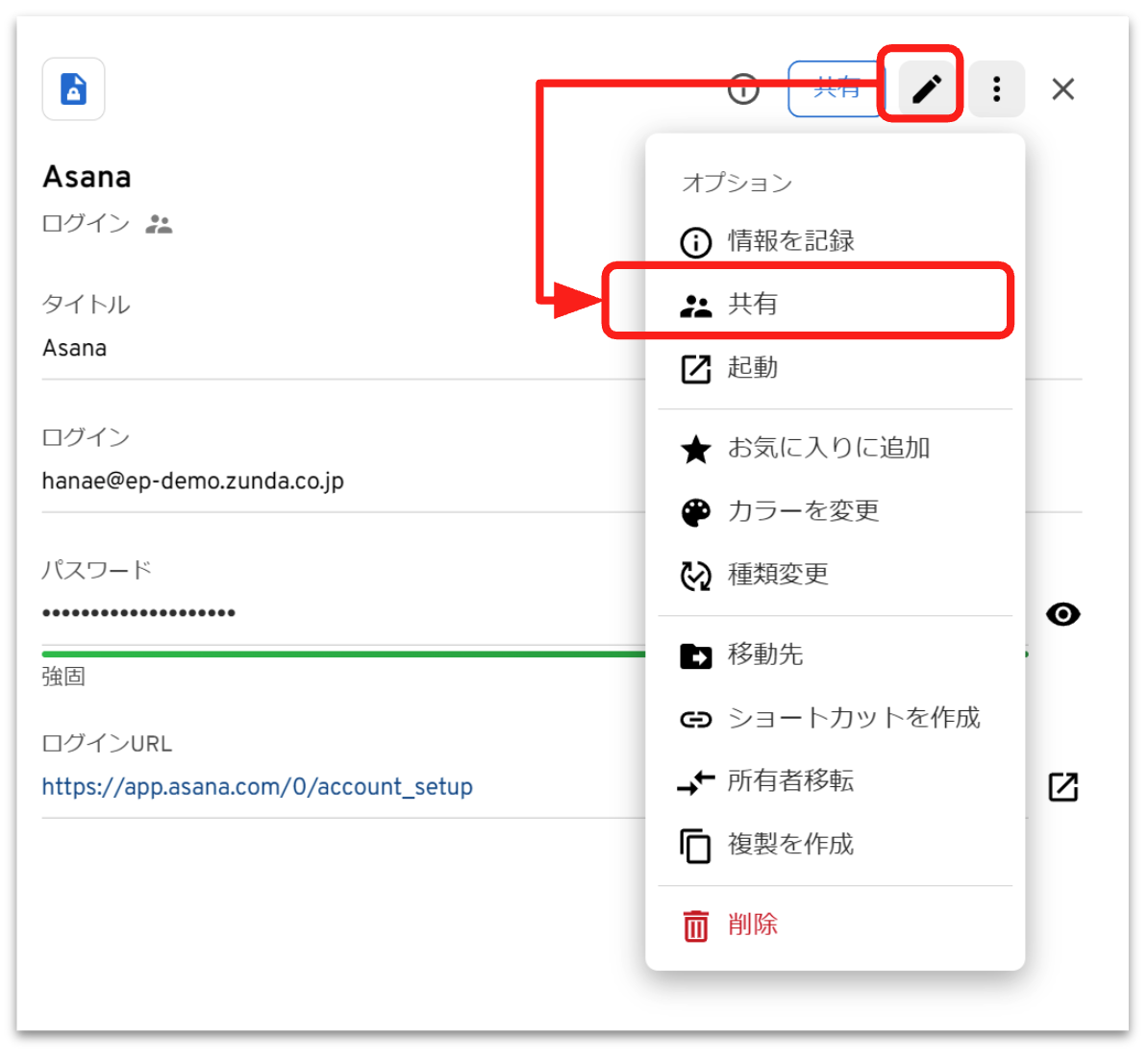Screen dimensions: 1148x1061
Task: Click the launch icon beside 起動
Action: tap(695, 369)
